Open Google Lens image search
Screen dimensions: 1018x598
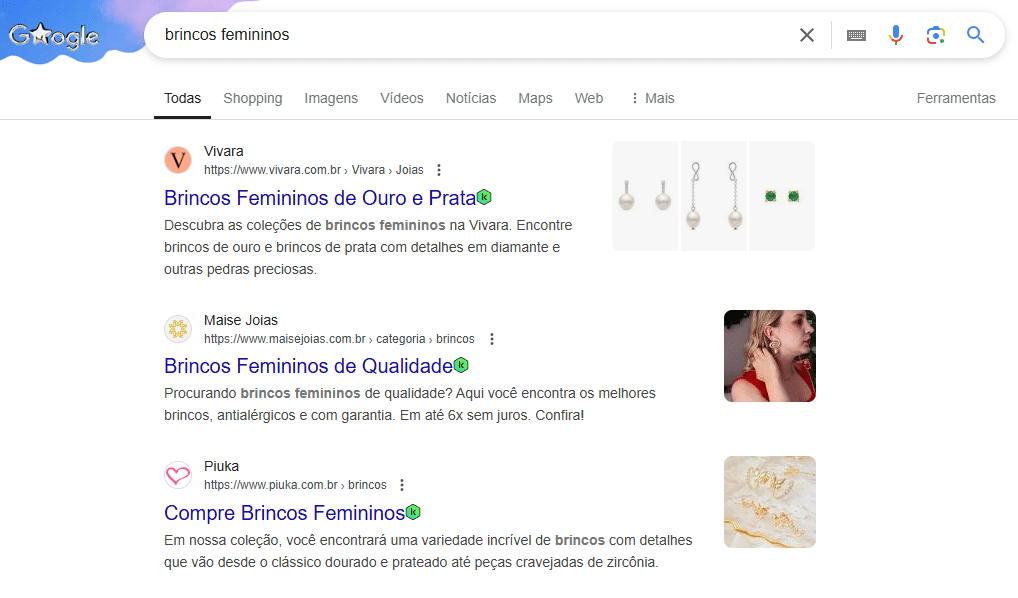(936, 35)
